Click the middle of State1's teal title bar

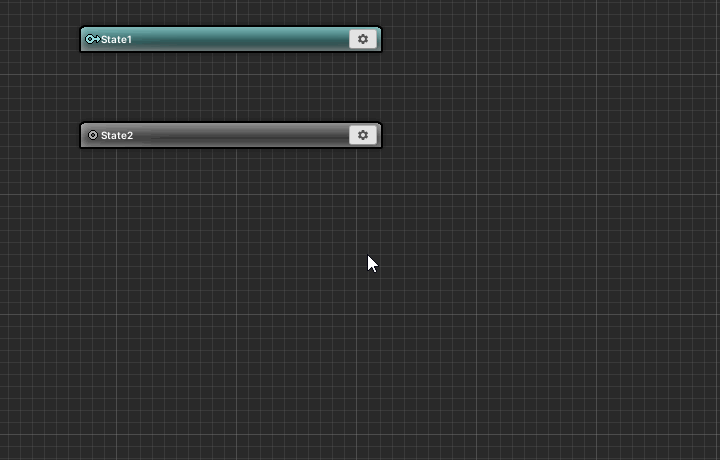coord(230,39)
